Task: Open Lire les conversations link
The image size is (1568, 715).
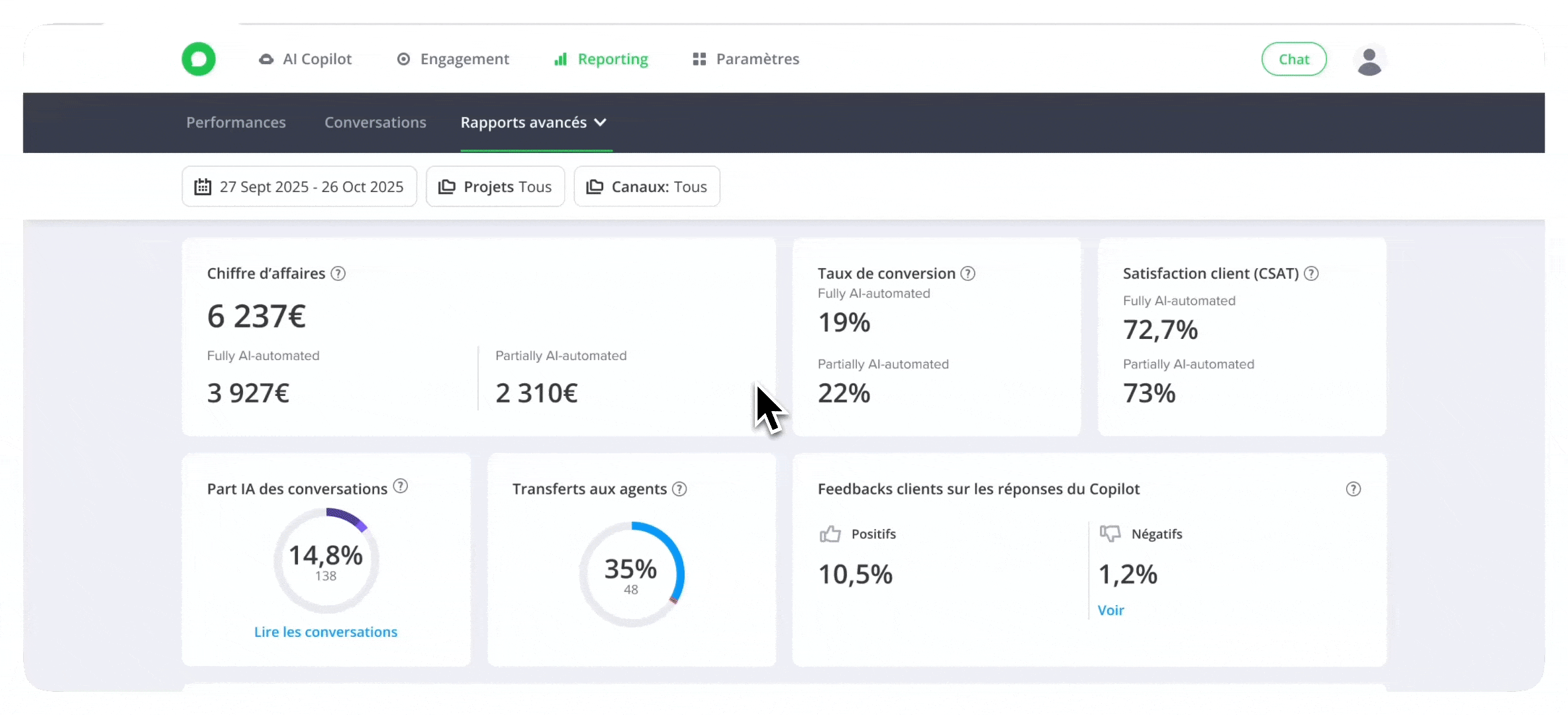Action: [325, 632]
